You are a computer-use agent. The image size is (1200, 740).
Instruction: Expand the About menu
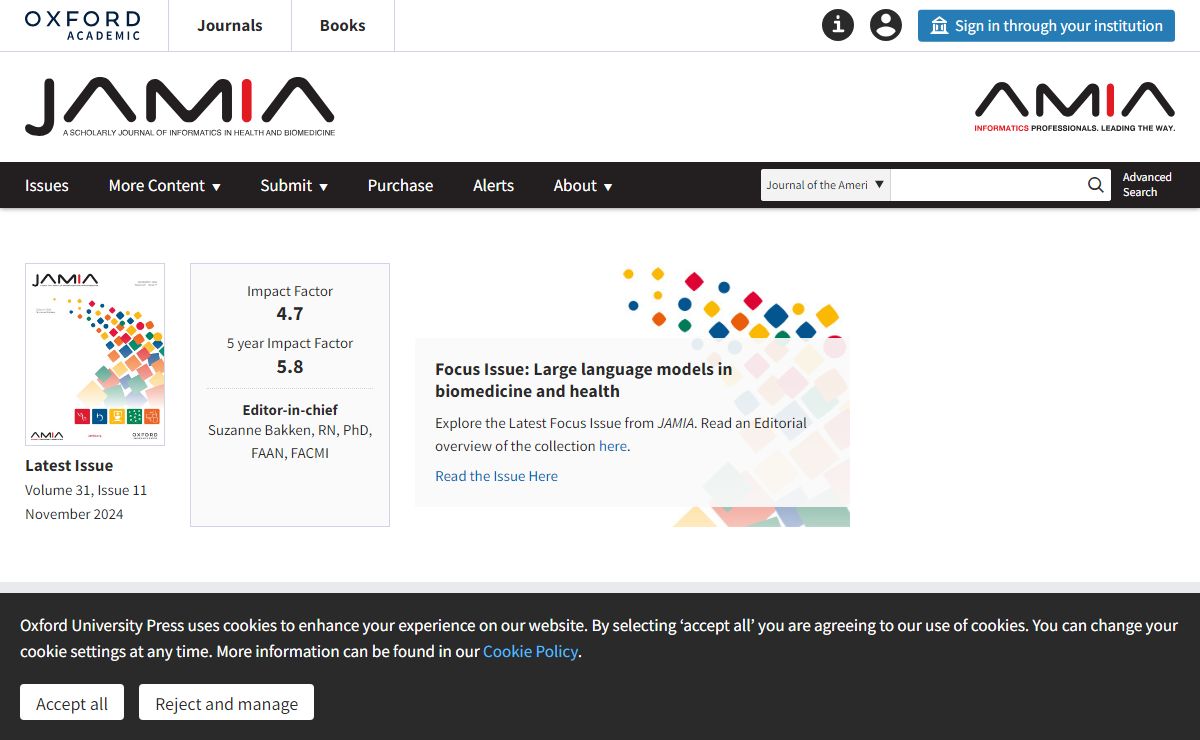point(583,185)
